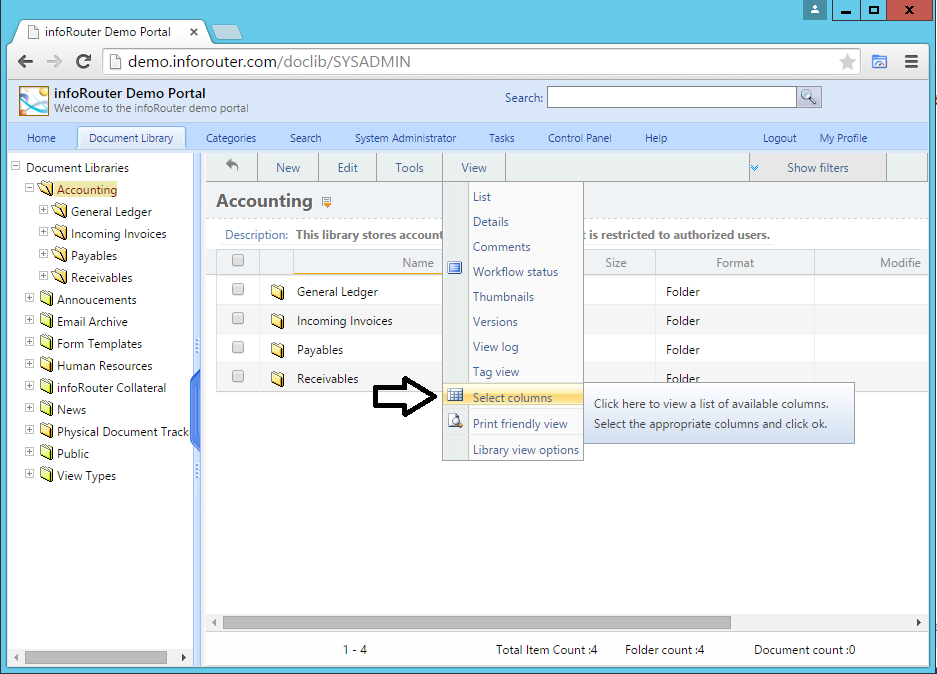The image size is (937, 674).
Task: Click the note icon beside the Accounting title
Action: tap(325, 201)
